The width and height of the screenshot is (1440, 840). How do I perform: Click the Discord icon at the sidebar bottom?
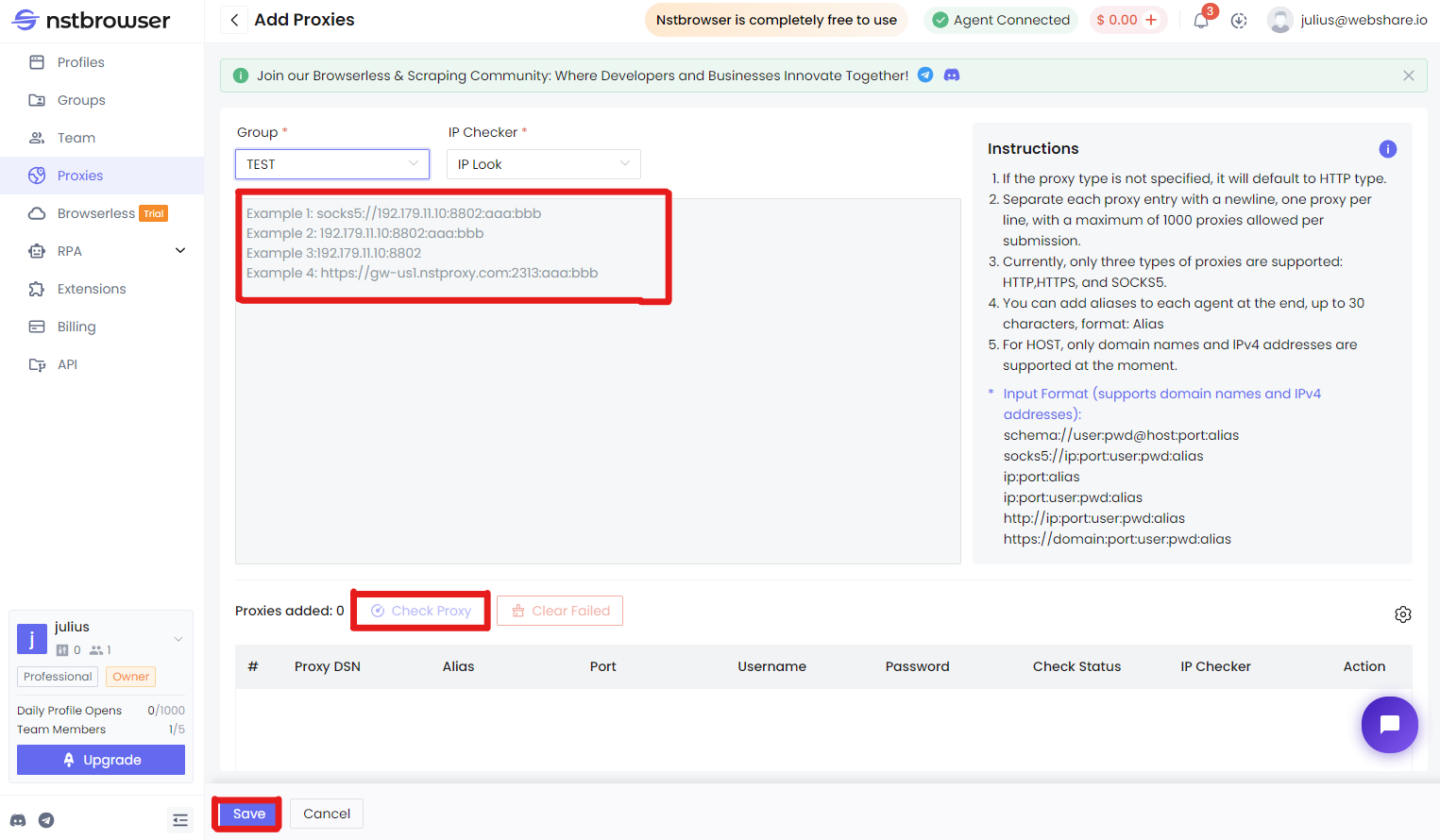coord(18,820)
